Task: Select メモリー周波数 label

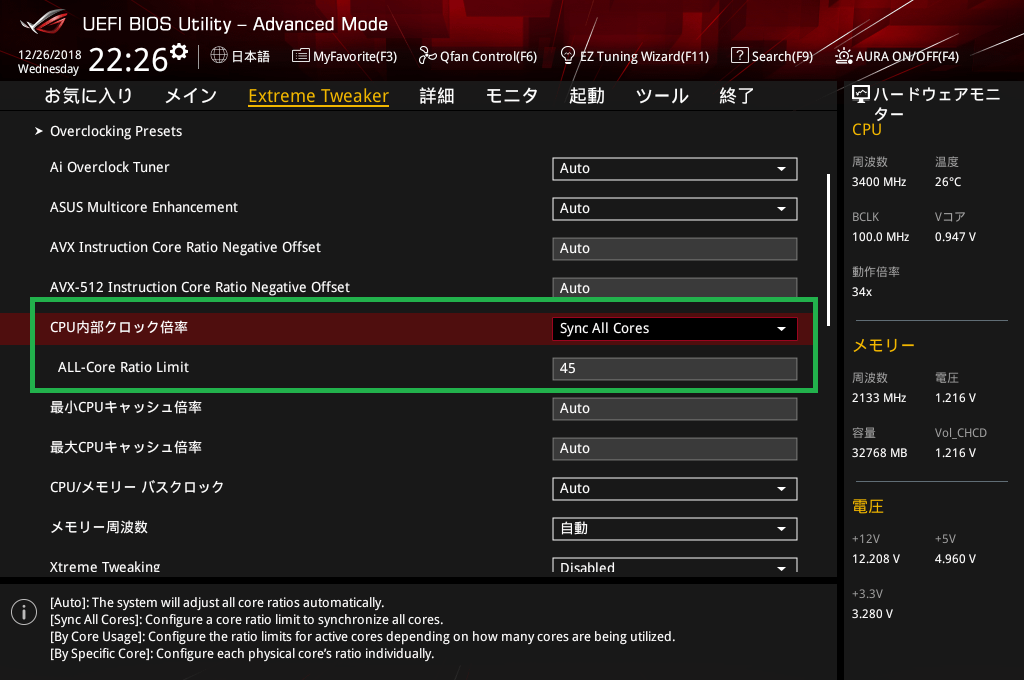Action: tap(99, 527)
